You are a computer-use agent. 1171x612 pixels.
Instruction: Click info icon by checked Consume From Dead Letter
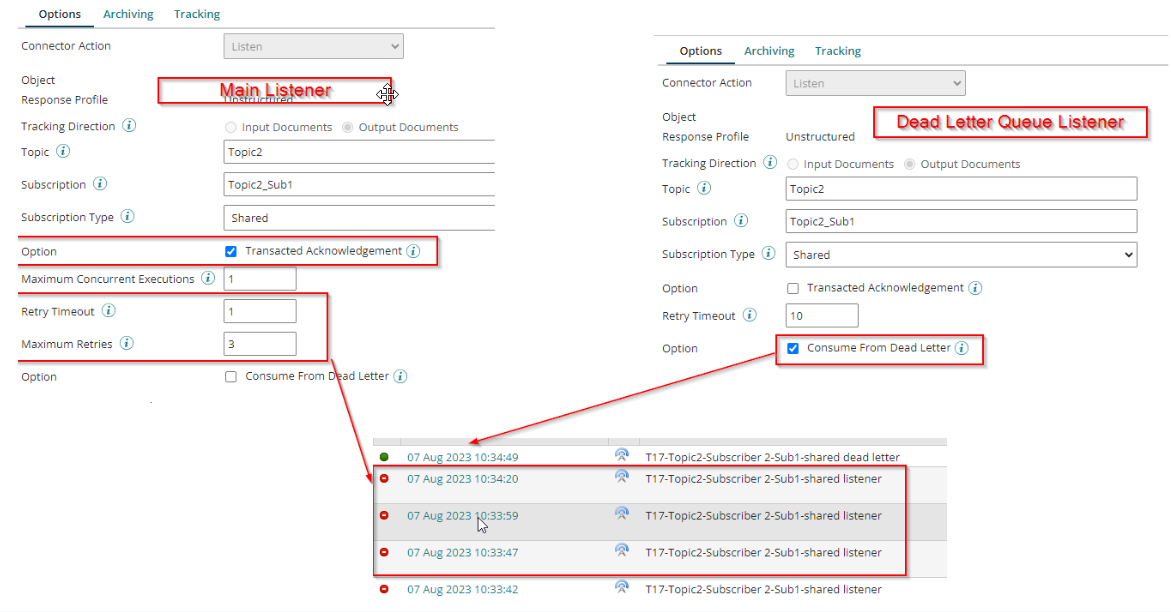pos(961,348)
